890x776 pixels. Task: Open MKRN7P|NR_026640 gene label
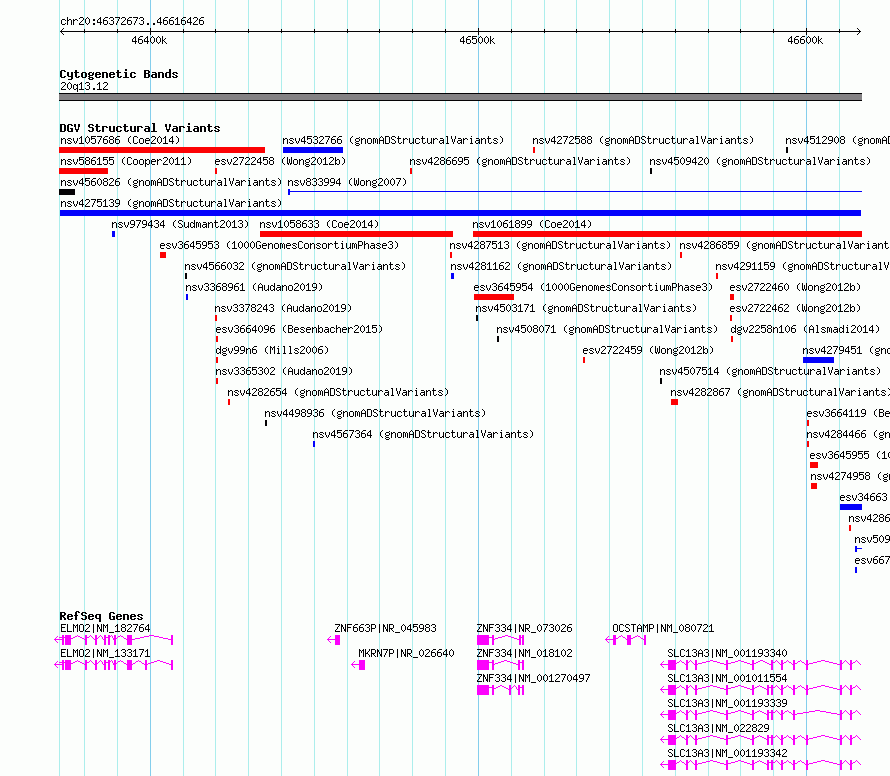(406, 653)
